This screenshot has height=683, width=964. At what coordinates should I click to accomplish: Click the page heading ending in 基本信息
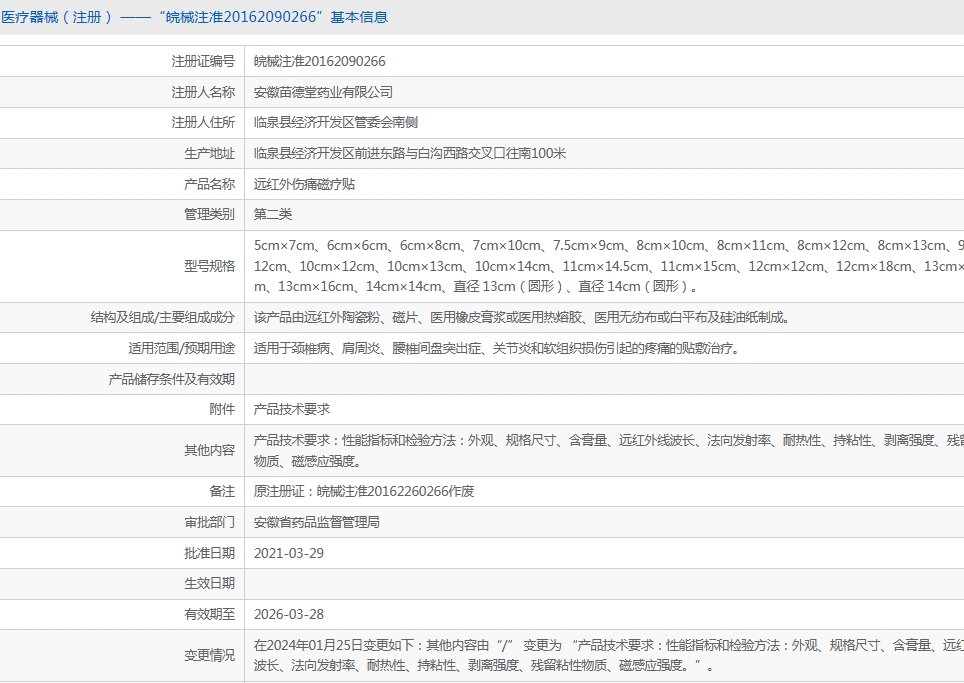194,17
